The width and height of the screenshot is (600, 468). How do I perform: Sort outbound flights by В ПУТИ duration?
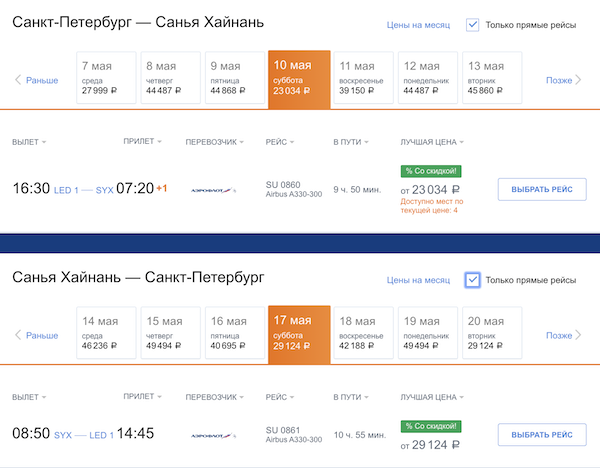tap(350, 142)
